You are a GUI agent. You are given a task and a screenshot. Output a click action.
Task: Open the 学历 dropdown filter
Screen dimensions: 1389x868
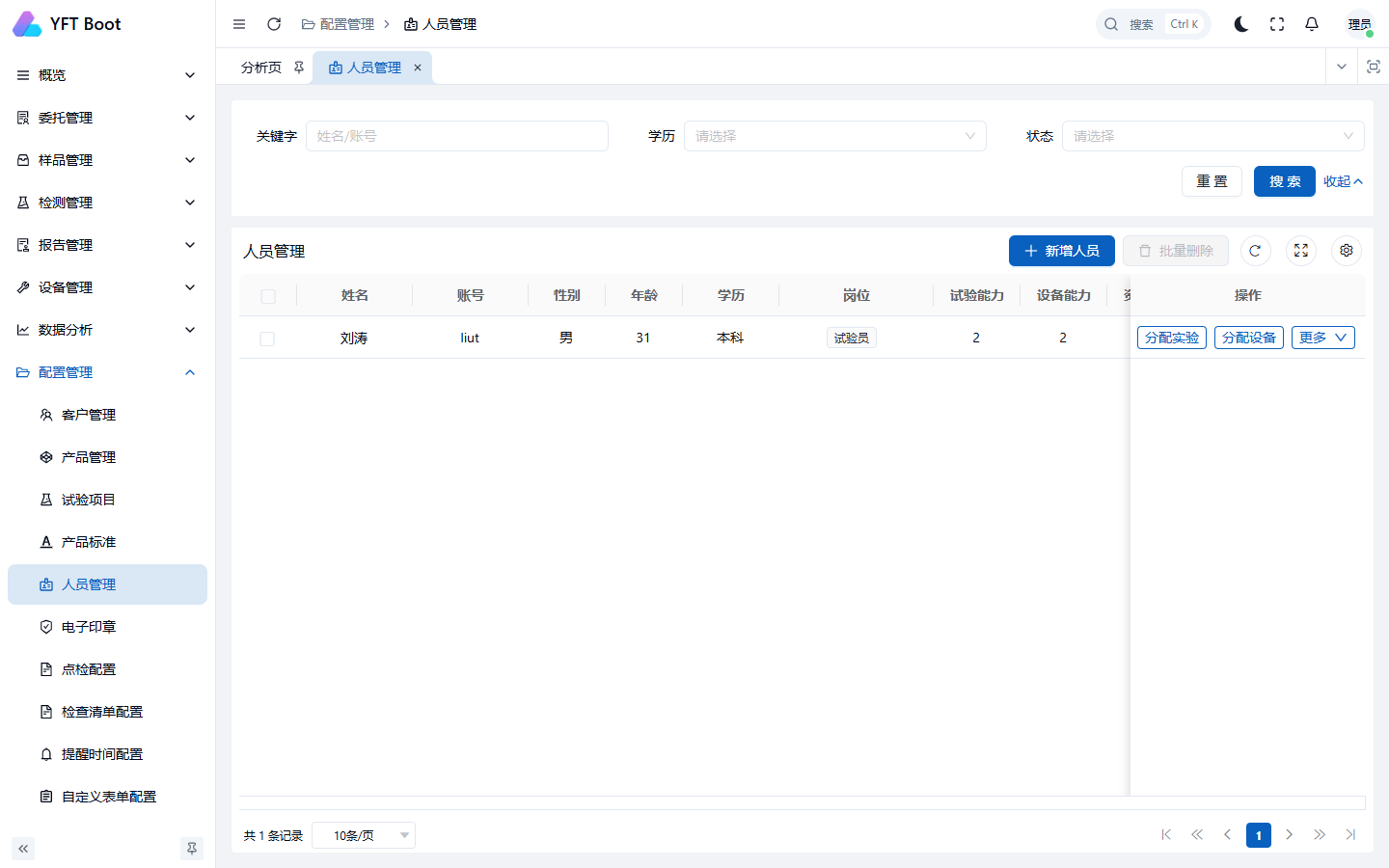[x=835, y=136]
